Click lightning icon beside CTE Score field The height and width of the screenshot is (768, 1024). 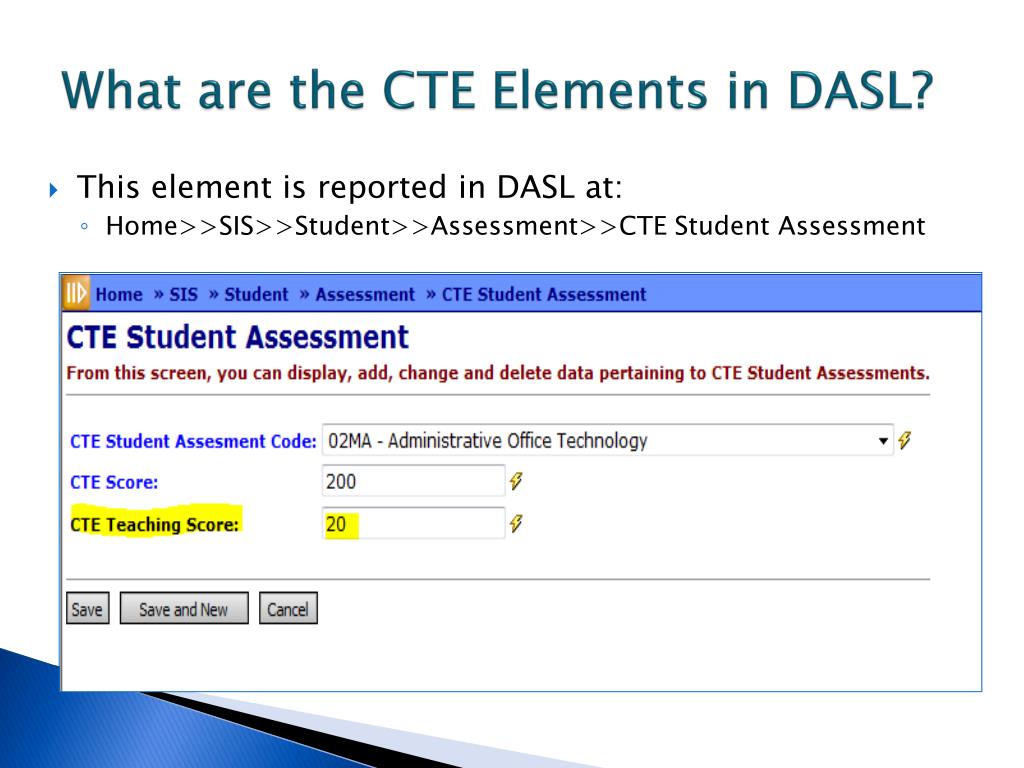coord(516,481)
